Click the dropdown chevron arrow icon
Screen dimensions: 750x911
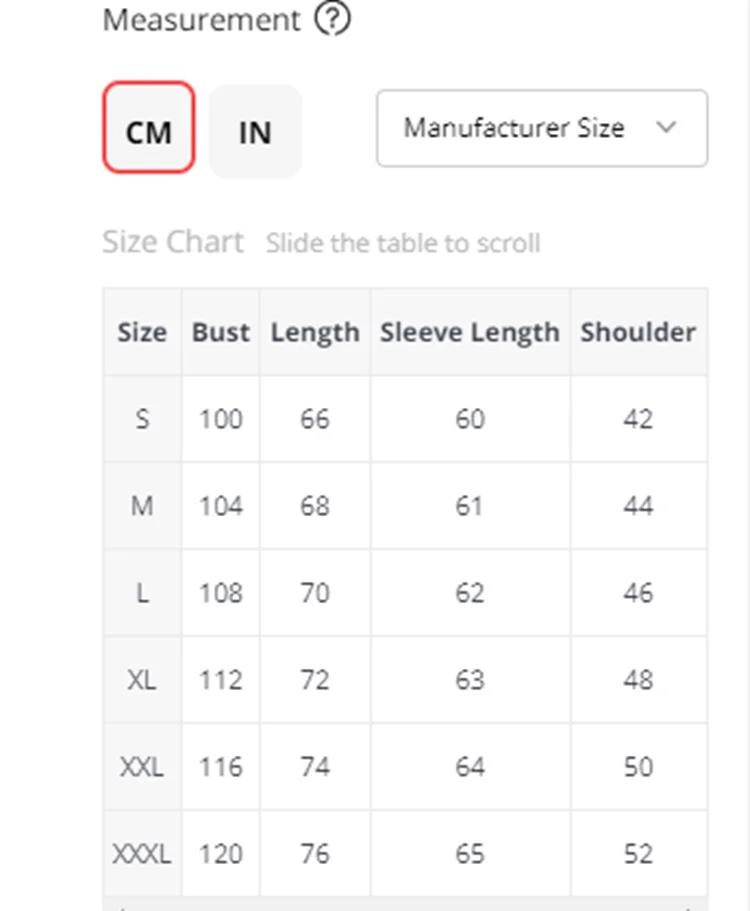(x=666, y=127)
